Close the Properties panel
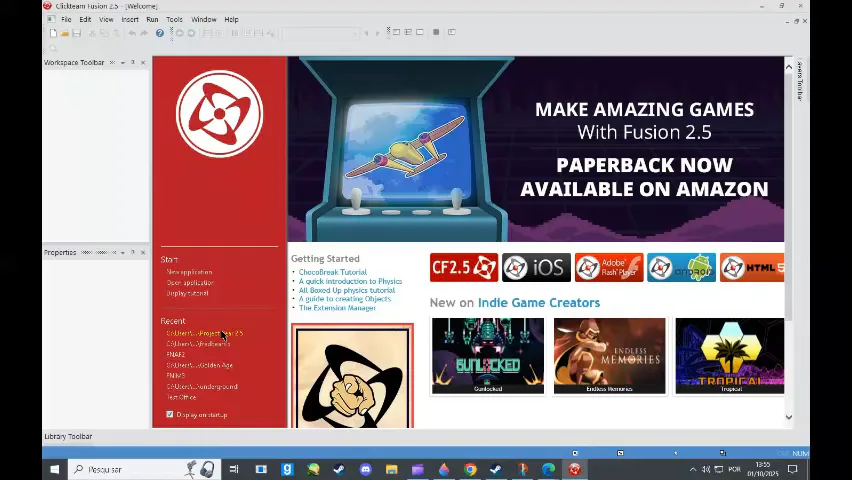 click(143, 253)
